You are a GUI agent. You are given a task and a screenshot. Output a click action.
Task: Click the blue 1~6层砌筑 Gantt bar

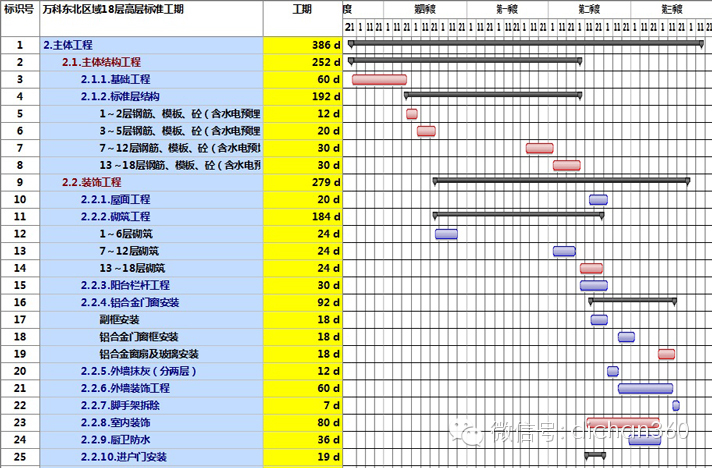pos(446,234)
